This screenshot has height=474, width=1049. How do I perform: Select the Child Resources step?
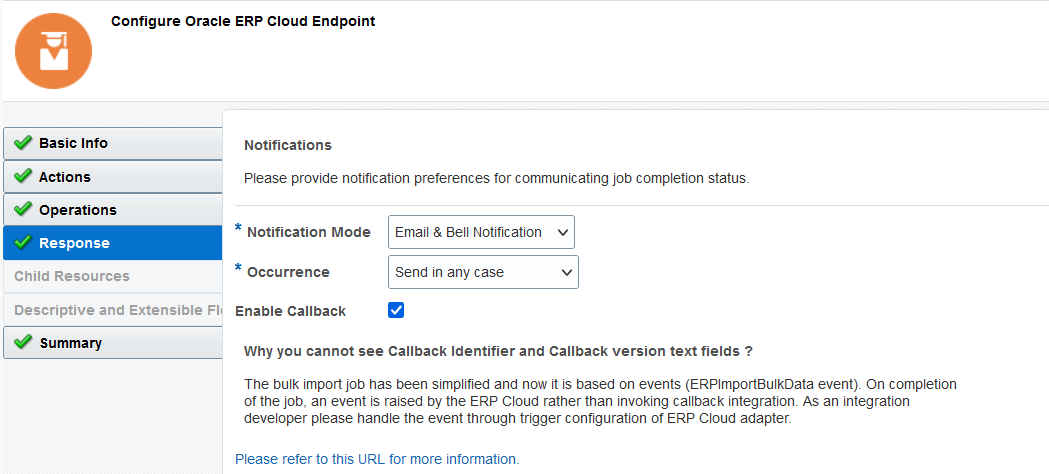click(72, 276)
